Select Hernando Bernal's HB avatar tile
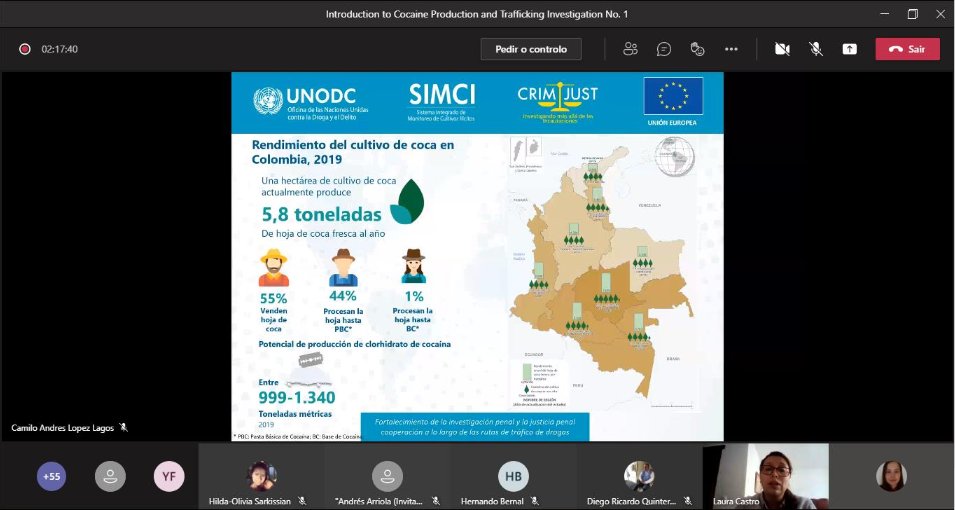The image size is (955, 510). click(513, 476)
